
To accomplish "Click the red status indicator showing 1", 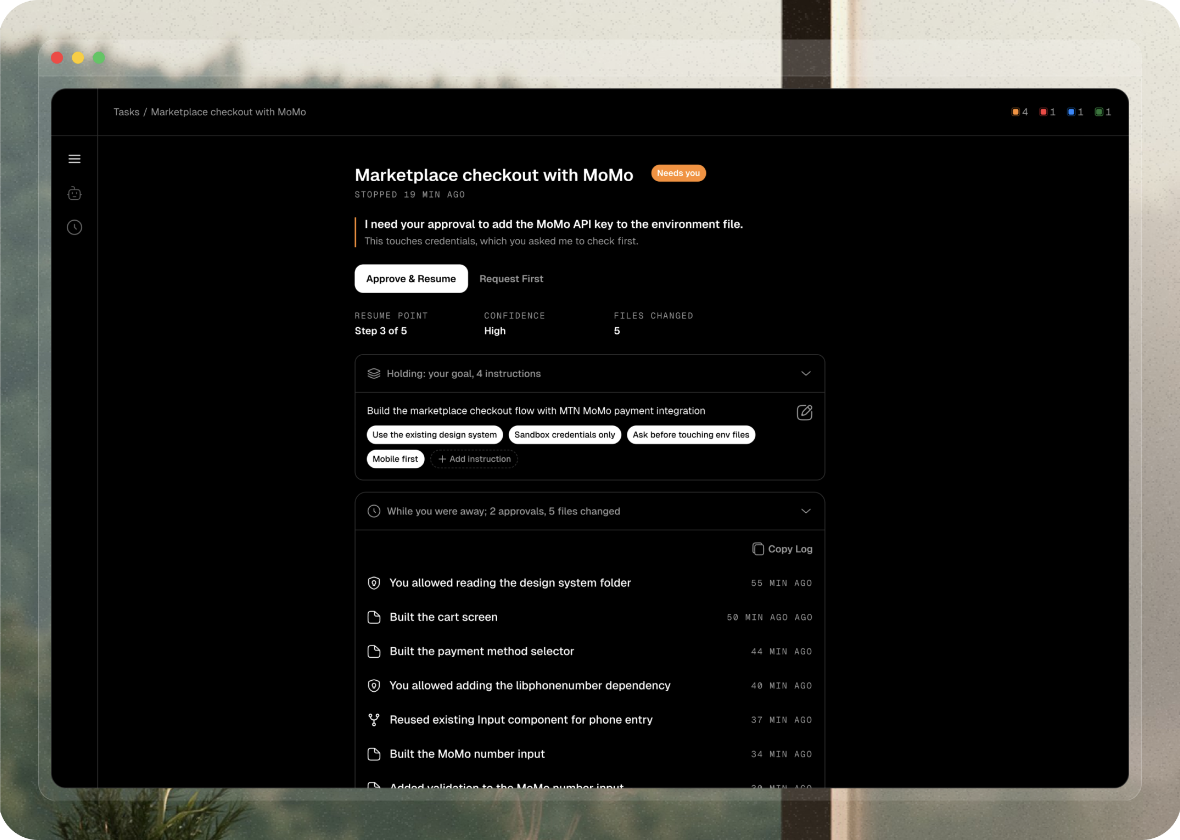I will coord(1048,112).
